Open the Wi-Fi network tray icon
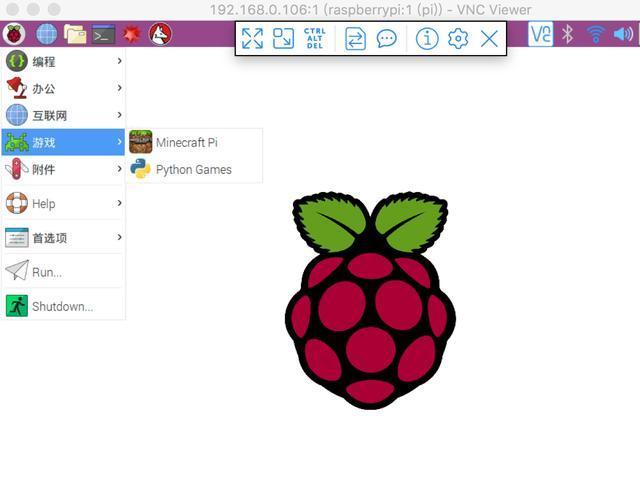The width and height of the screenshot is (640, 489). (x=595, y=34)
